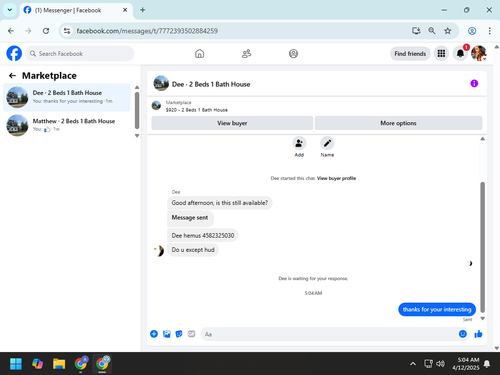The height and width of the screenshot is (375, 500).
Task: Open the tab search dropdown arrow
Action: (10, 10)
